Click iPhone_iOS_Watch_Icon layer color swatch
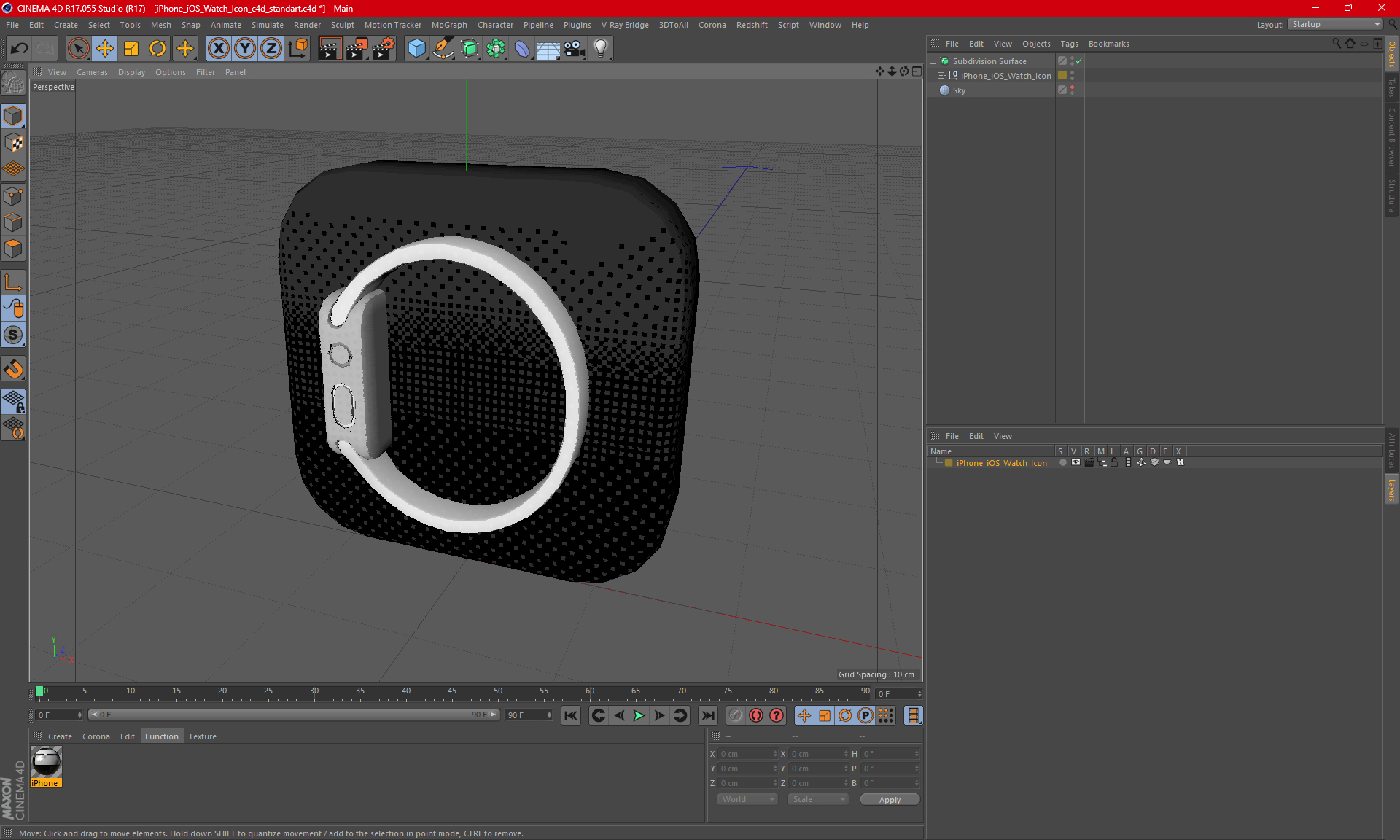1400x840 pixels. coord(949,463)
